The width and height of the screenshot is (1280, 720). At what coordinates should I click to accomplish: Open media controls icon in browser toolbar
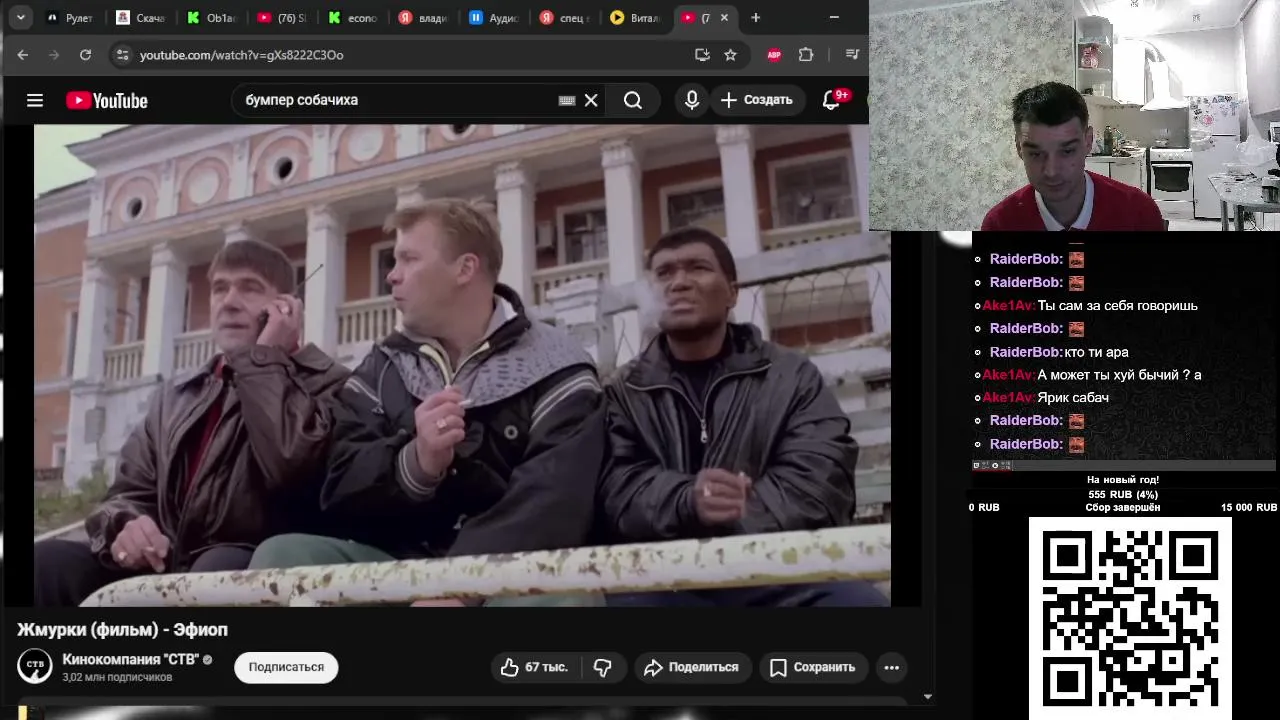click(852, 55)
